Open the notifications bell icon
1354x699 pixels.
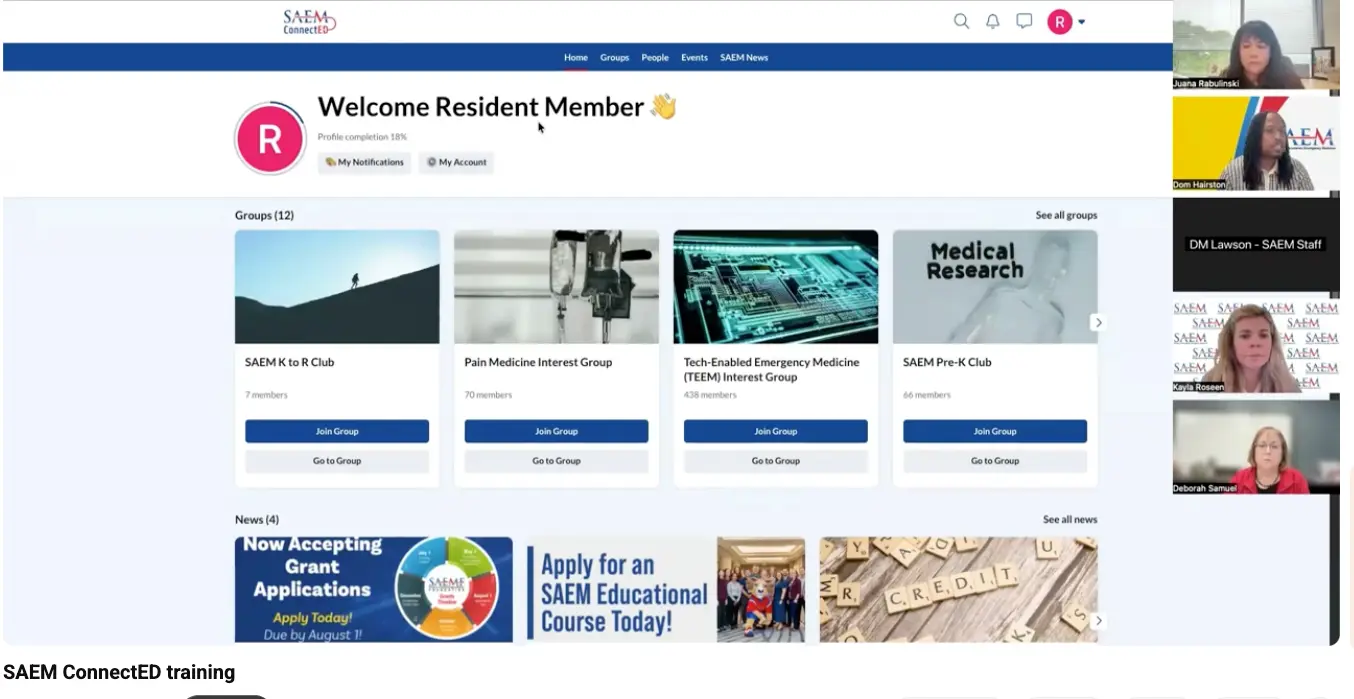992,21
